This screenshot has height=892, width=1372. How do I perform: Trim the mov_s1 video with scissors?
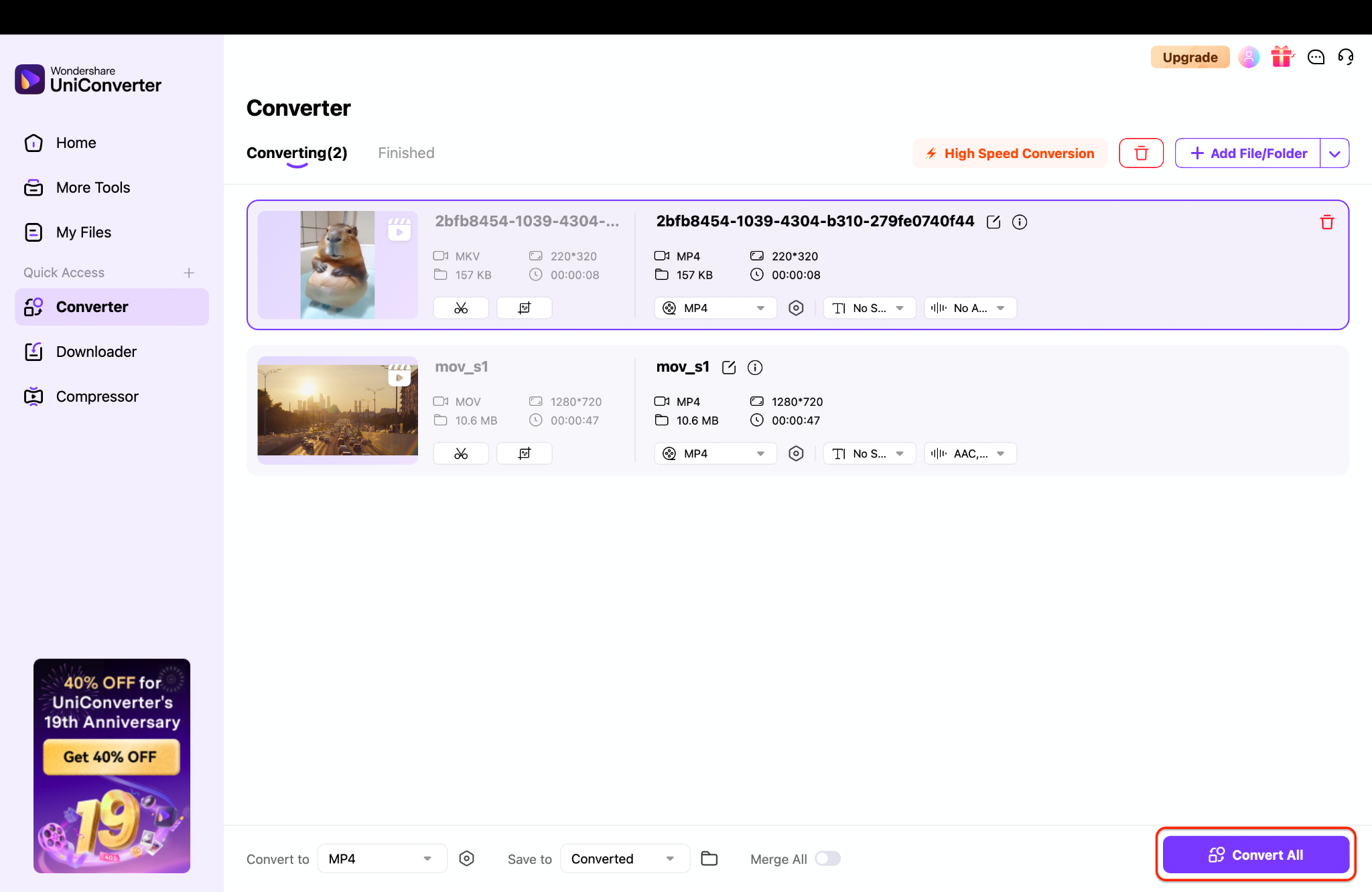[x=461, y=453]
